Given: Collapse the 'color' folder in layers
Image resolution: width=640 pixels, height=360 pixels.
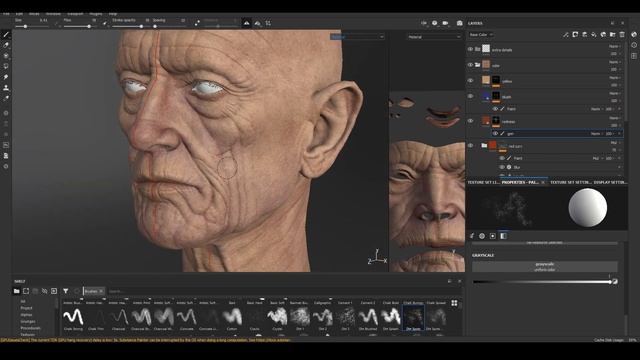Looking at the screenshot, I should (477, 65).
